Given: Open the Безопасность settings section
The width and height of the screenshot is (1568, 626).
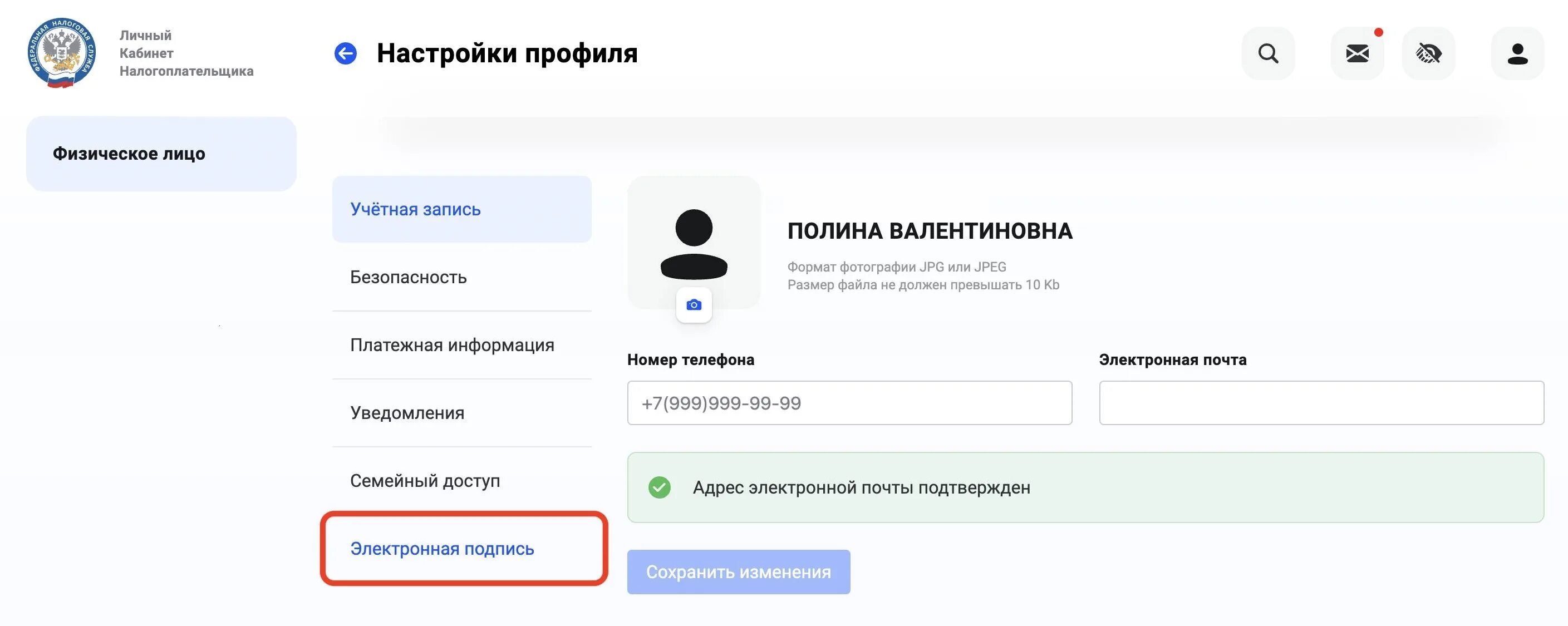Looking at the screenshot, I should coord(461,278).
